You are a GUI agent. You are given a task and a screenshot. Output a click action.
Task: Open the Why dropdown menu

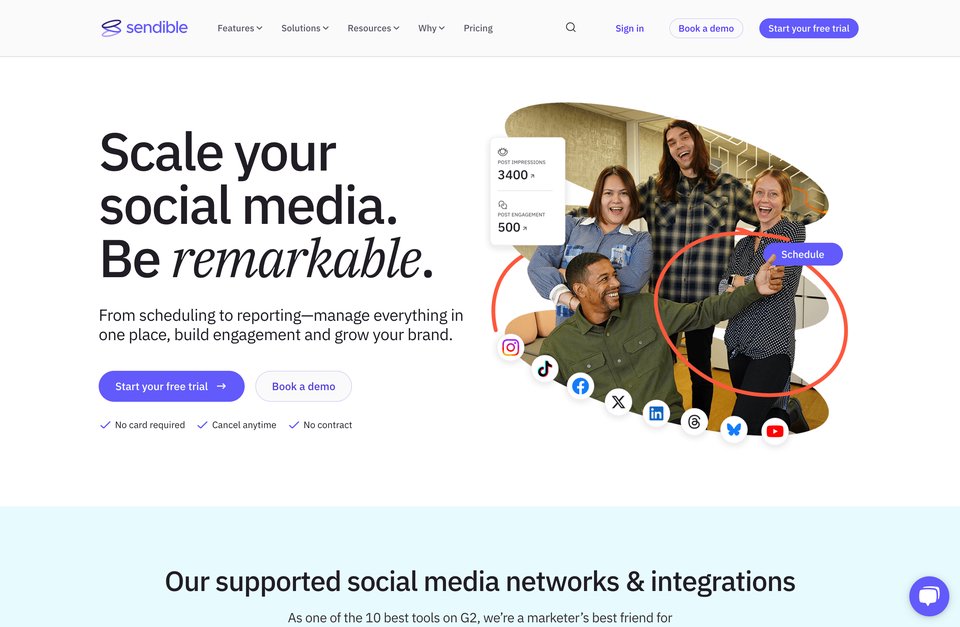(x=432, y=28)
